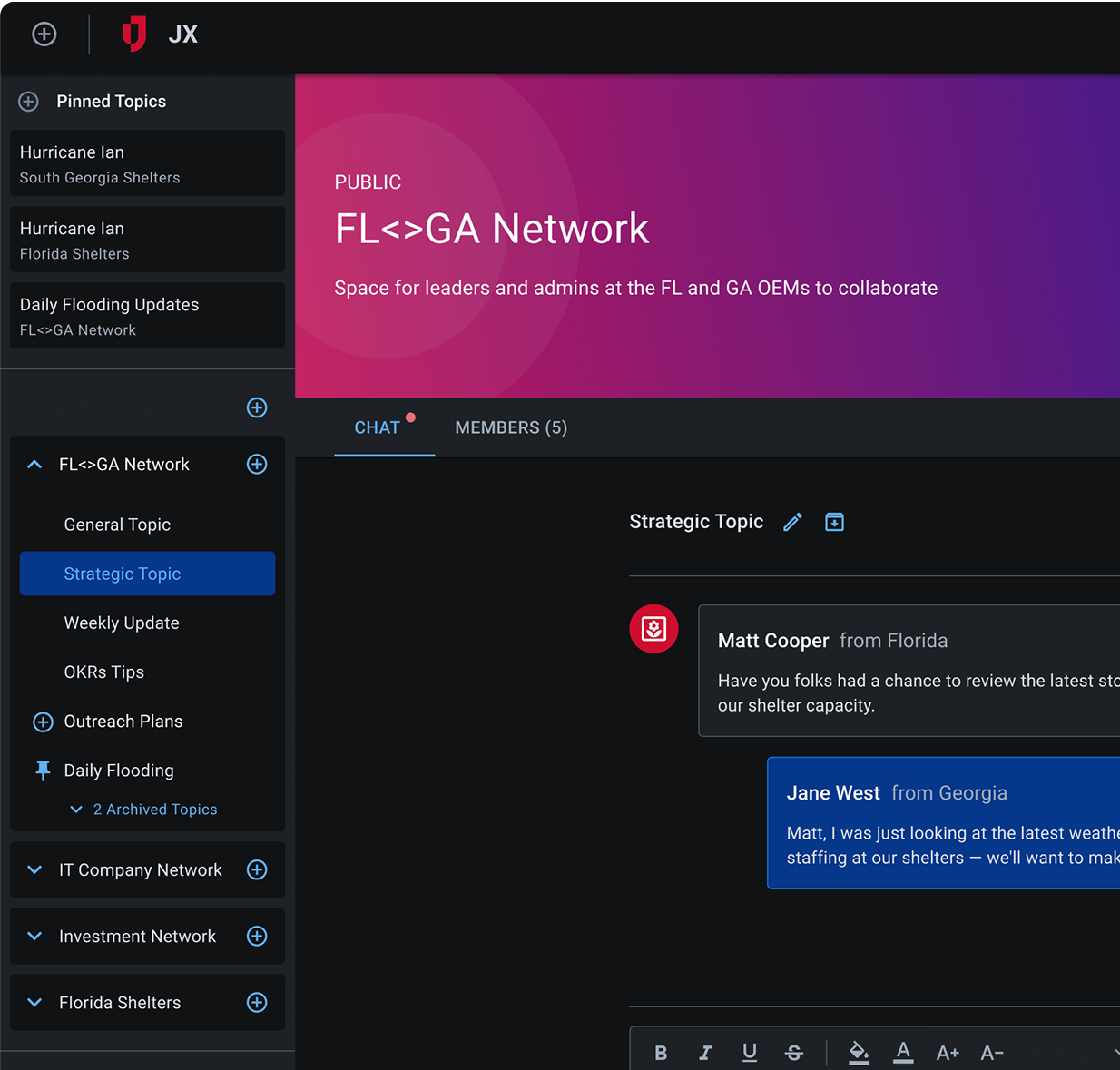Open pinned Hurricane Ian South Georgia Shelters
Viewport: 1120px width, 1070px height.
point(147,163)
